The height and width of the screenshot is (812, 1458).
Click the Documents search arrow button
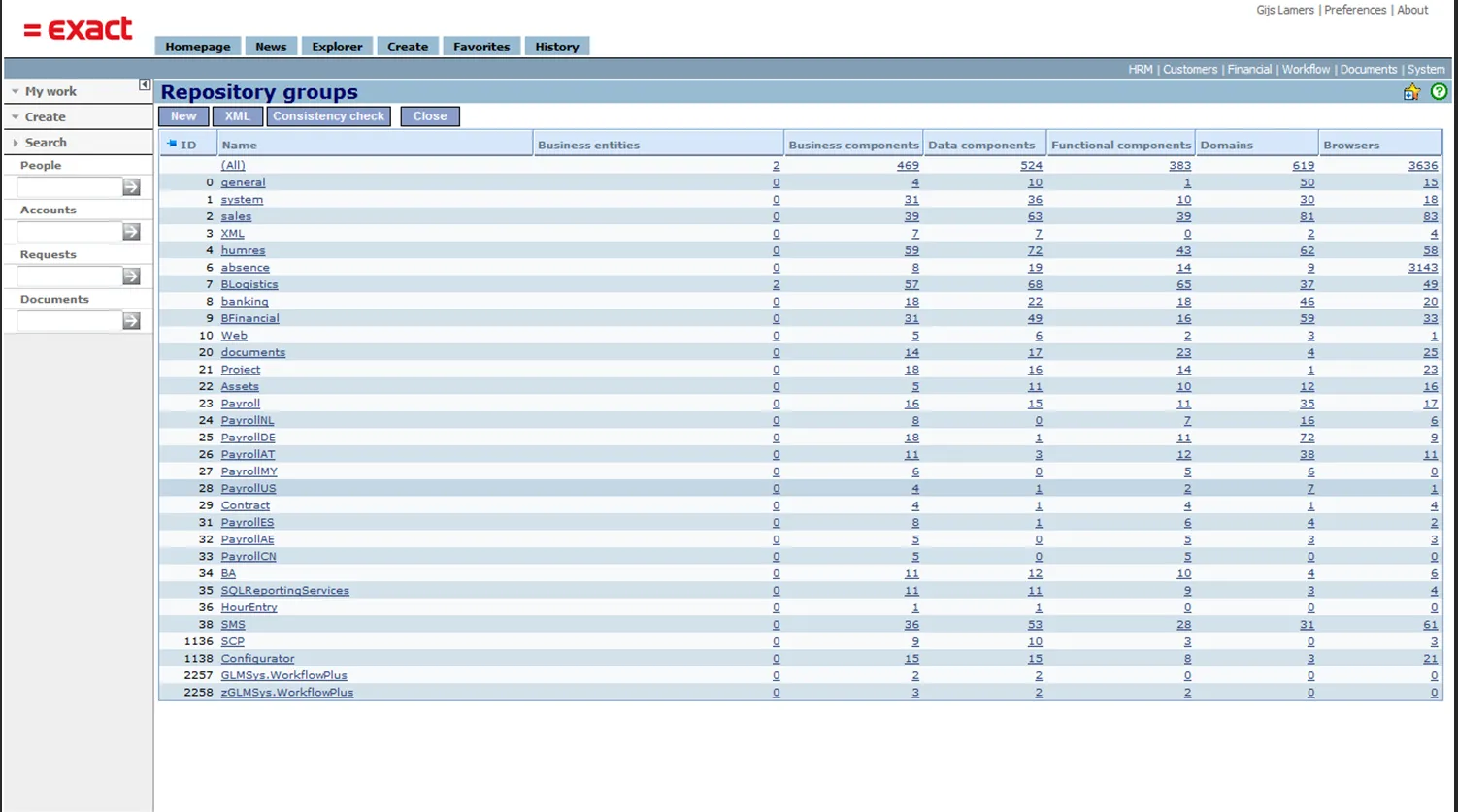click(131, 321)
